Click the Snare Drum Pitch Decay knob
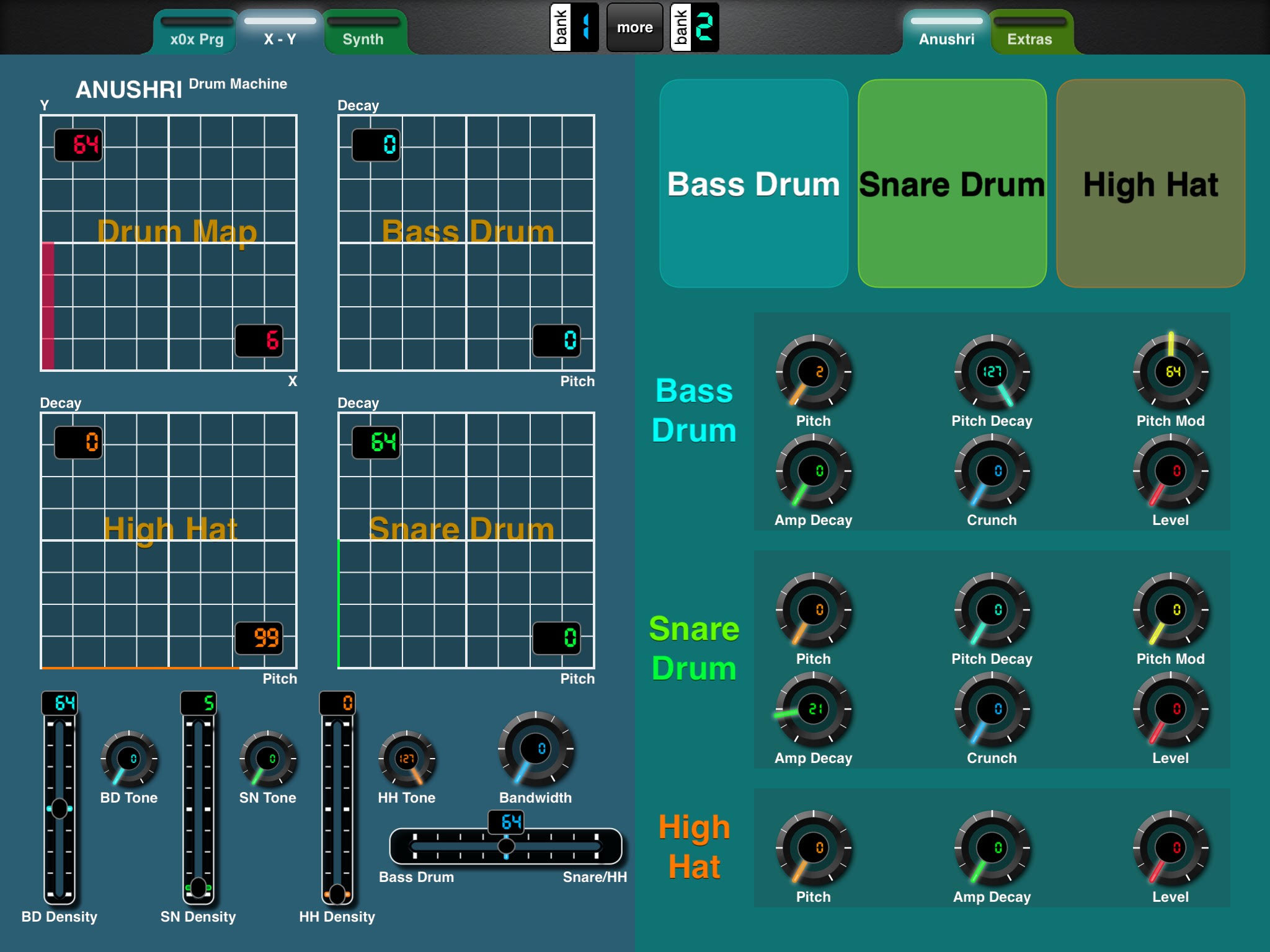Viewport: 1270px width, 952px height. tap(992, 610)
